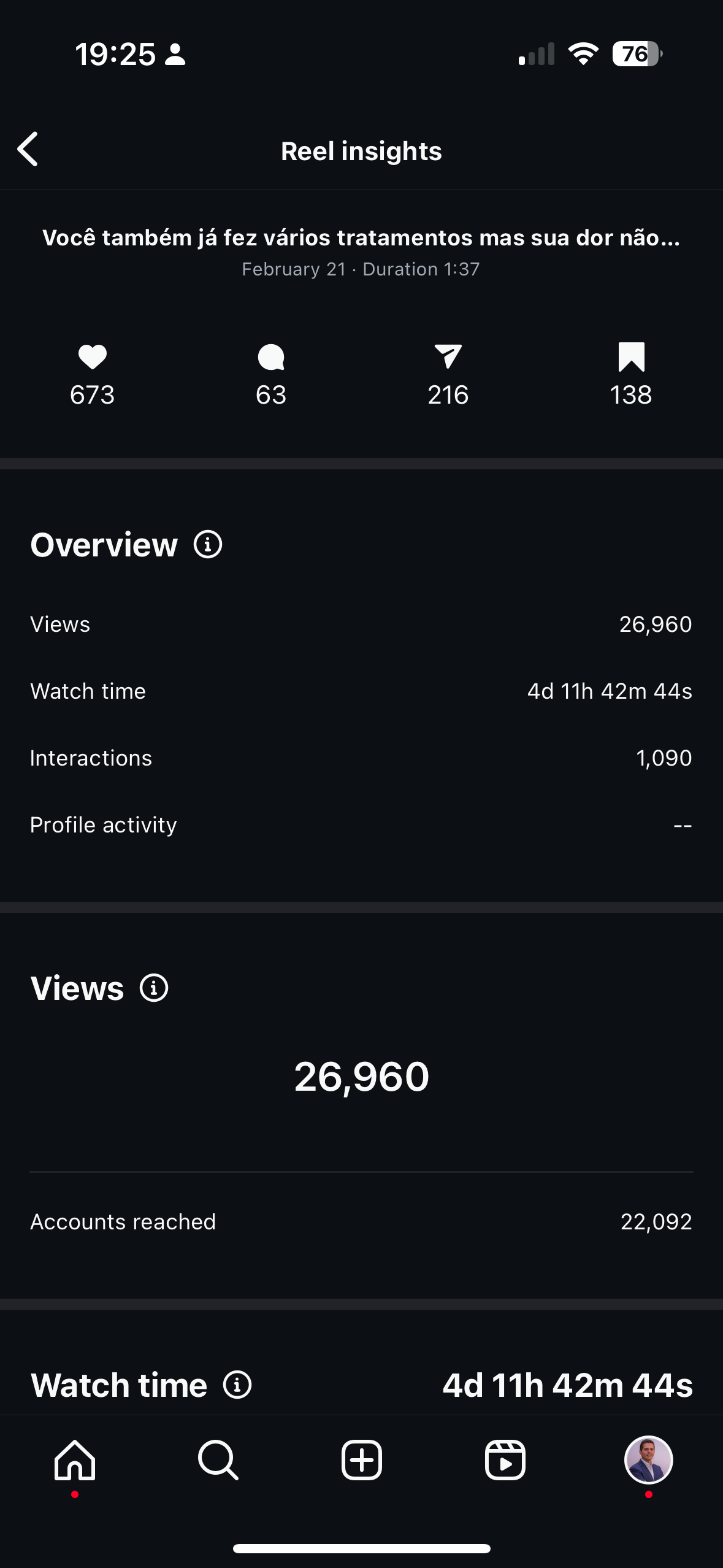
Task: Tap the saves bookmark icon
Action: pyautogui.click(x=632, y=357)
